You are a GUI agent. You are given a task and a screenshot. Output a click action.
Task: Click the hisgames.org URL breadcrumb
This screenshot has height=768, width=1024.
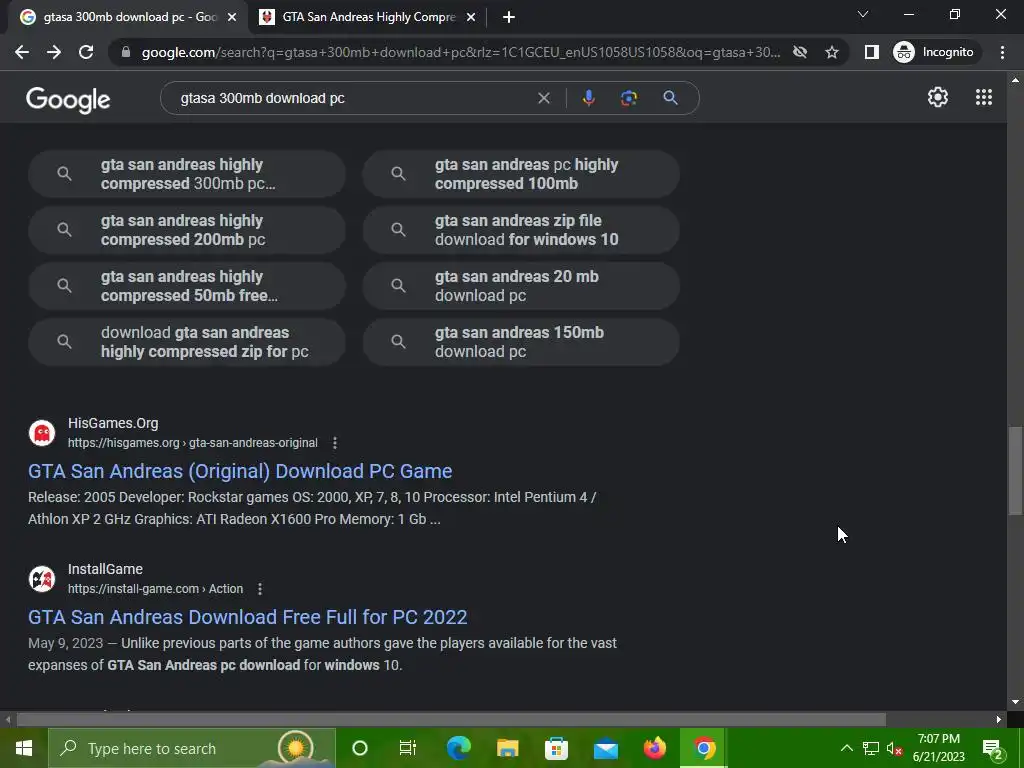point(193,443)
